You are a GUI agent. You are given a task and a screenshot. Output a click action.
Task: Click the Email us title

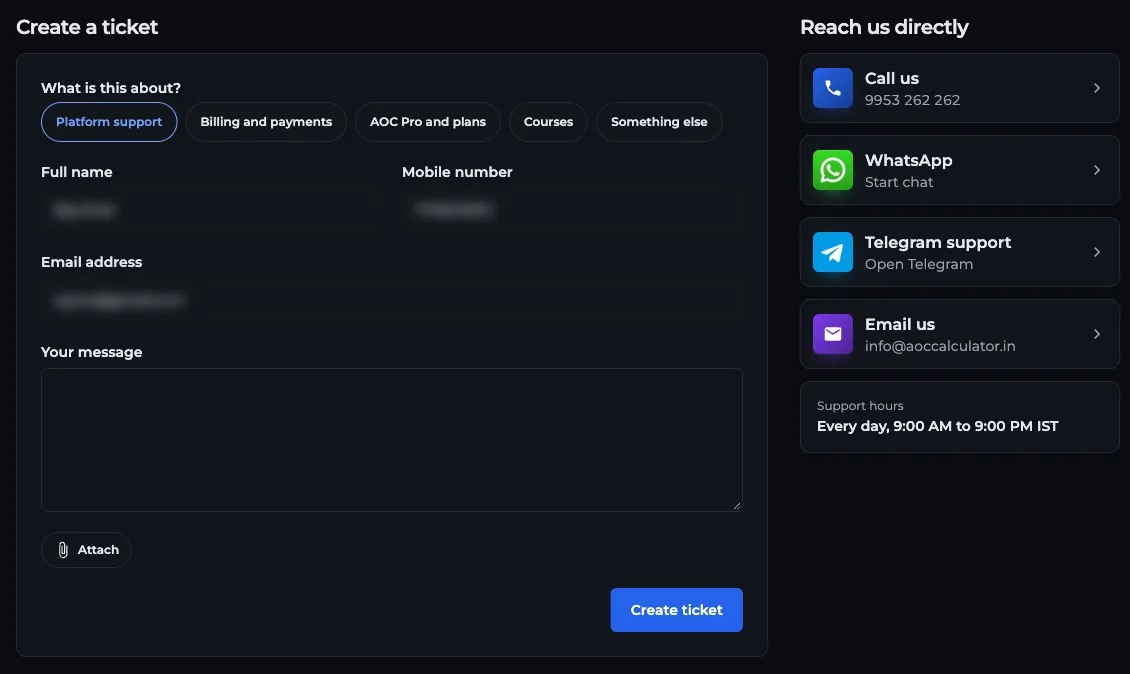click(899, 324)
